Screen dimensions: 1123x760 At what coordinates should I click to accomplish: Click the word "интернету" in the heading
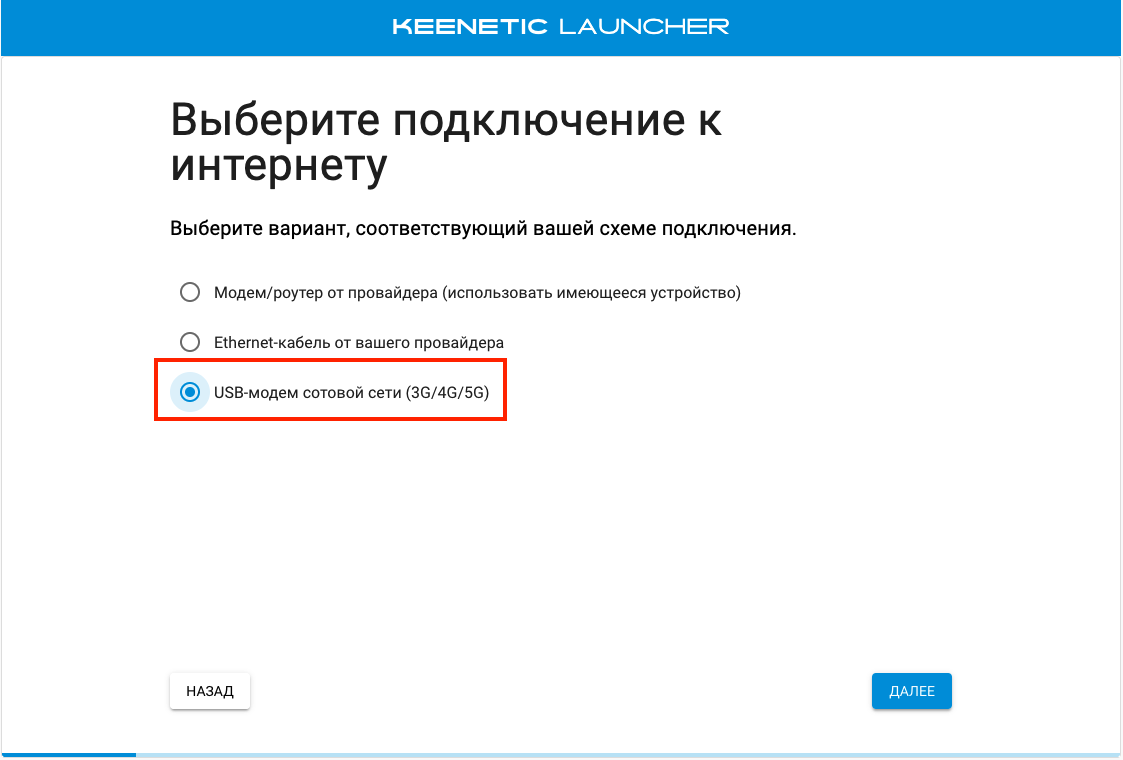(278, 166)
